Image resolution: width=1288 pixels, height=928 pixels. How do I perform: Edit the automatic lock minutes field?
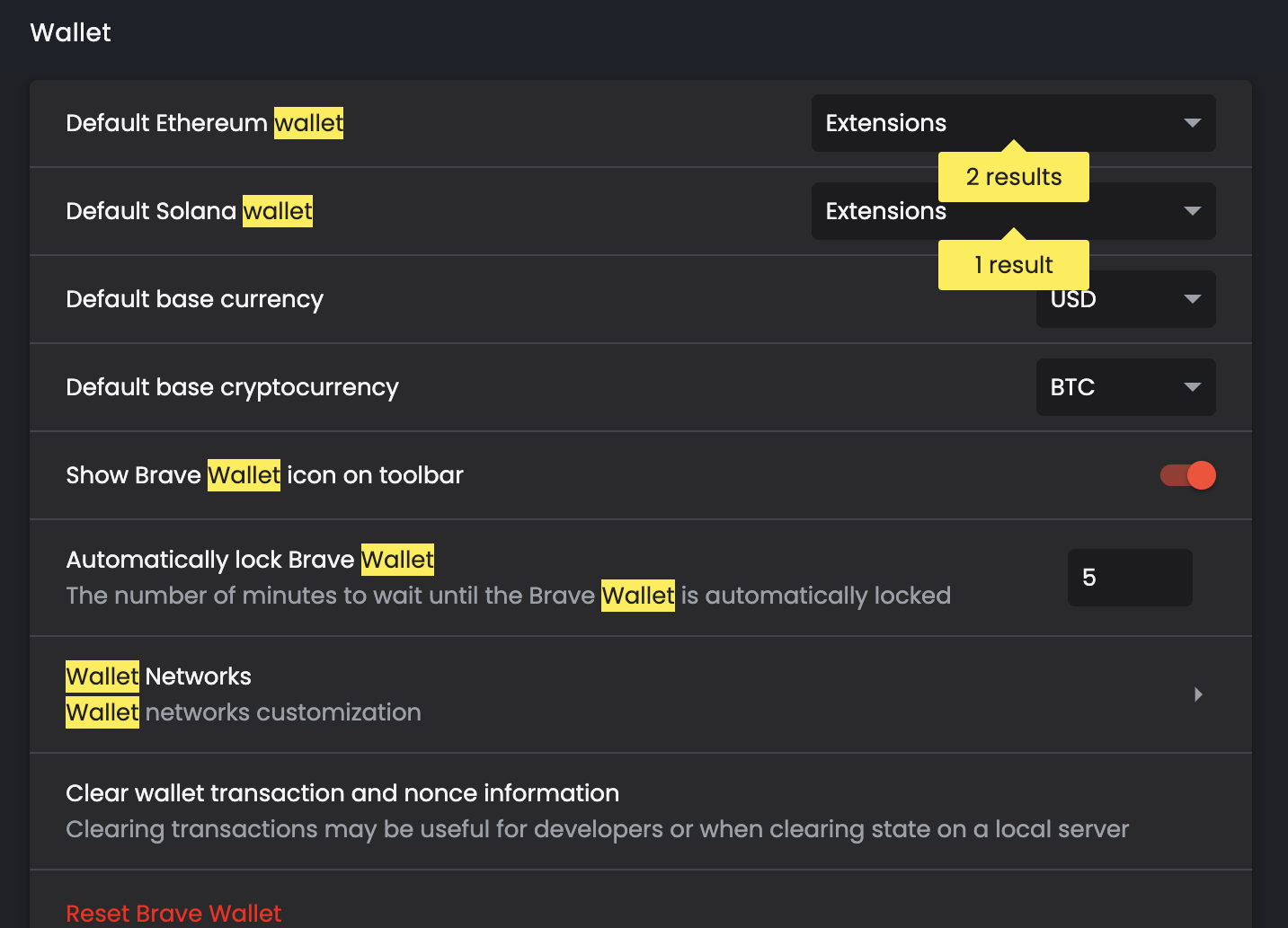(1130, 578)
